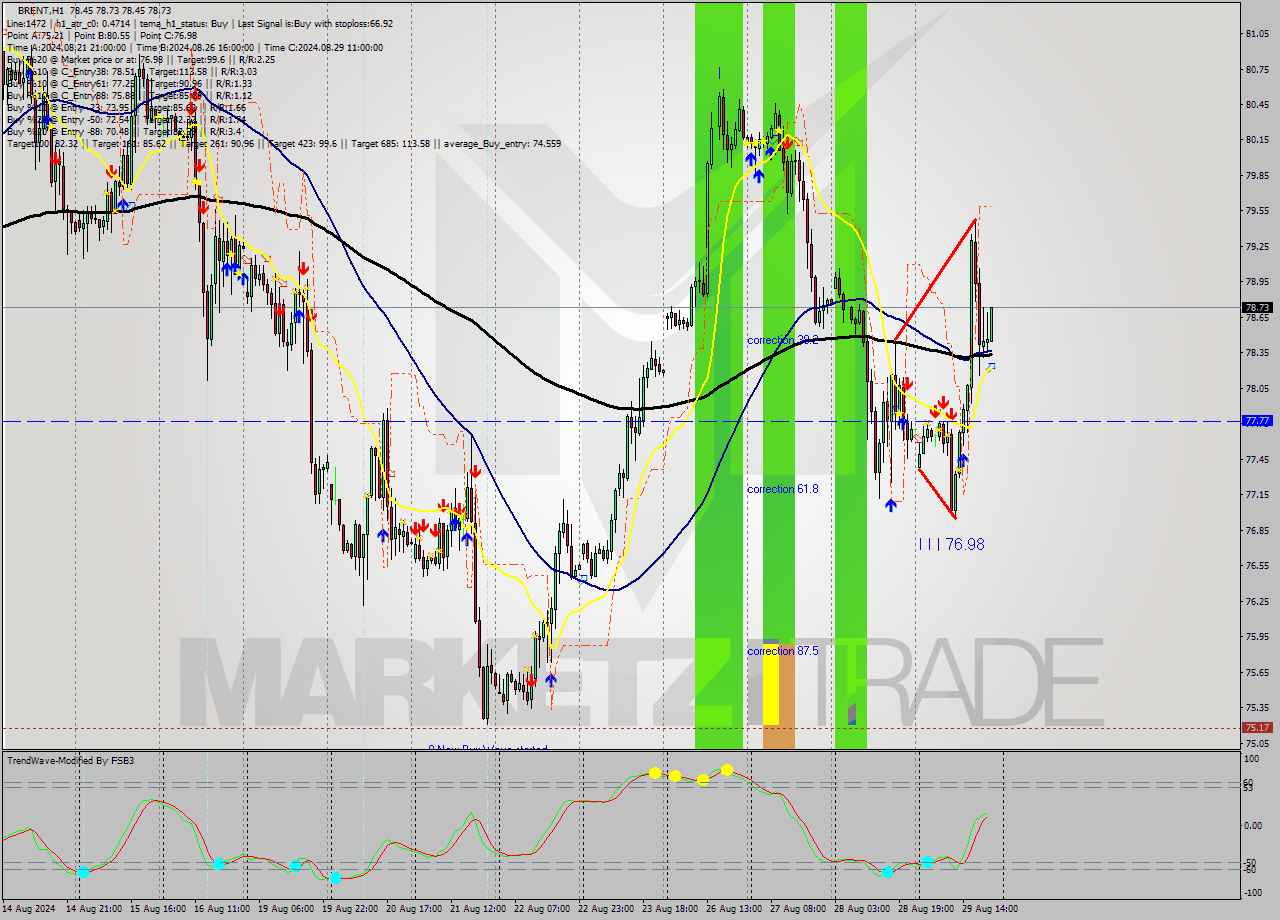The width and height of the screenshot is (1280, 920).
Task: Click the 77.15 price scale value
Action: pos(1257,495)
